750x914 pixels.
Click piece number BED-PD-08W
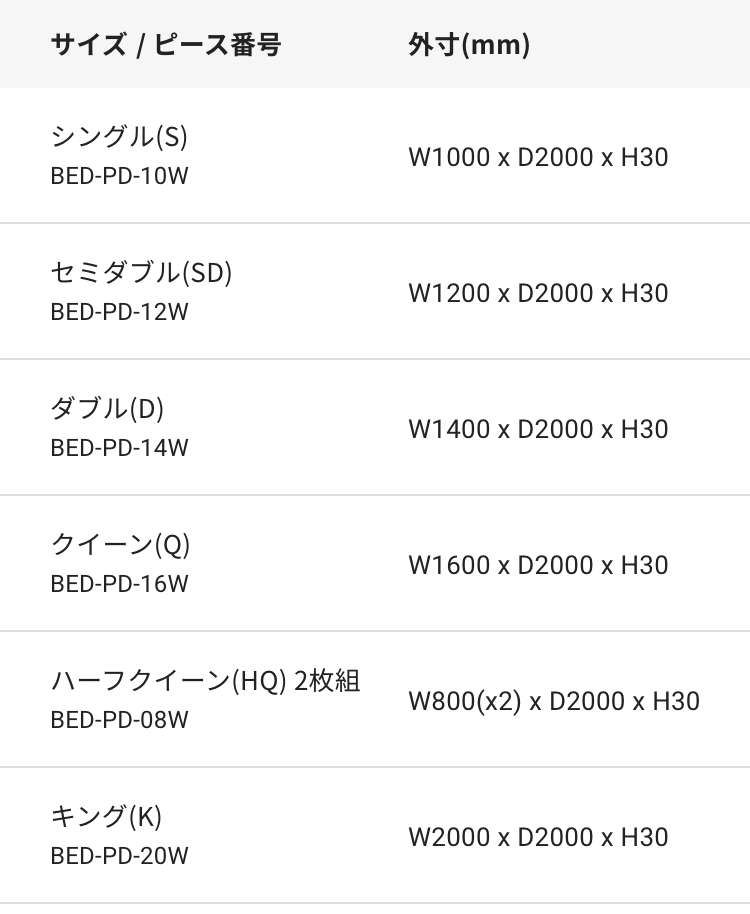pos(119,720)
